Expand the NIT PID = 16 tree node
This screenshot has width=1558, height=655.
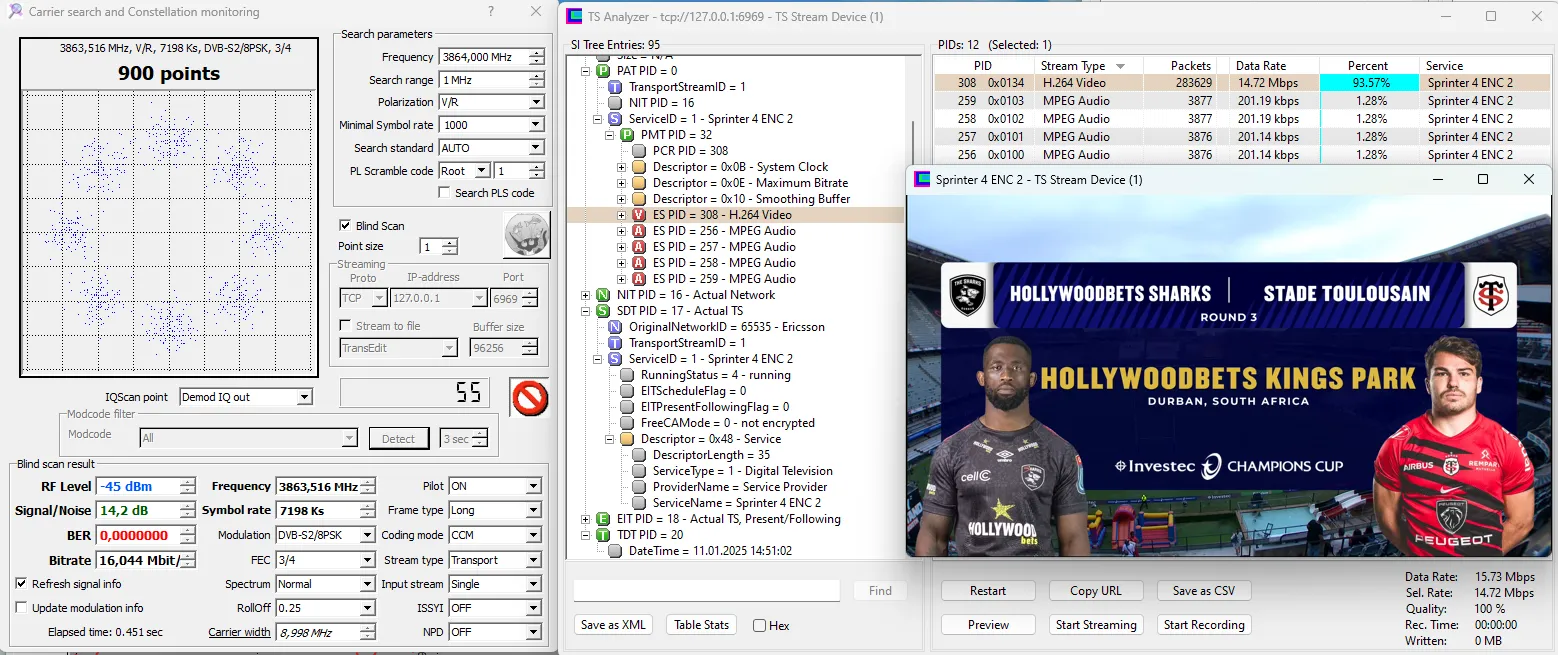pyautogui.click(x=586, y=295)
